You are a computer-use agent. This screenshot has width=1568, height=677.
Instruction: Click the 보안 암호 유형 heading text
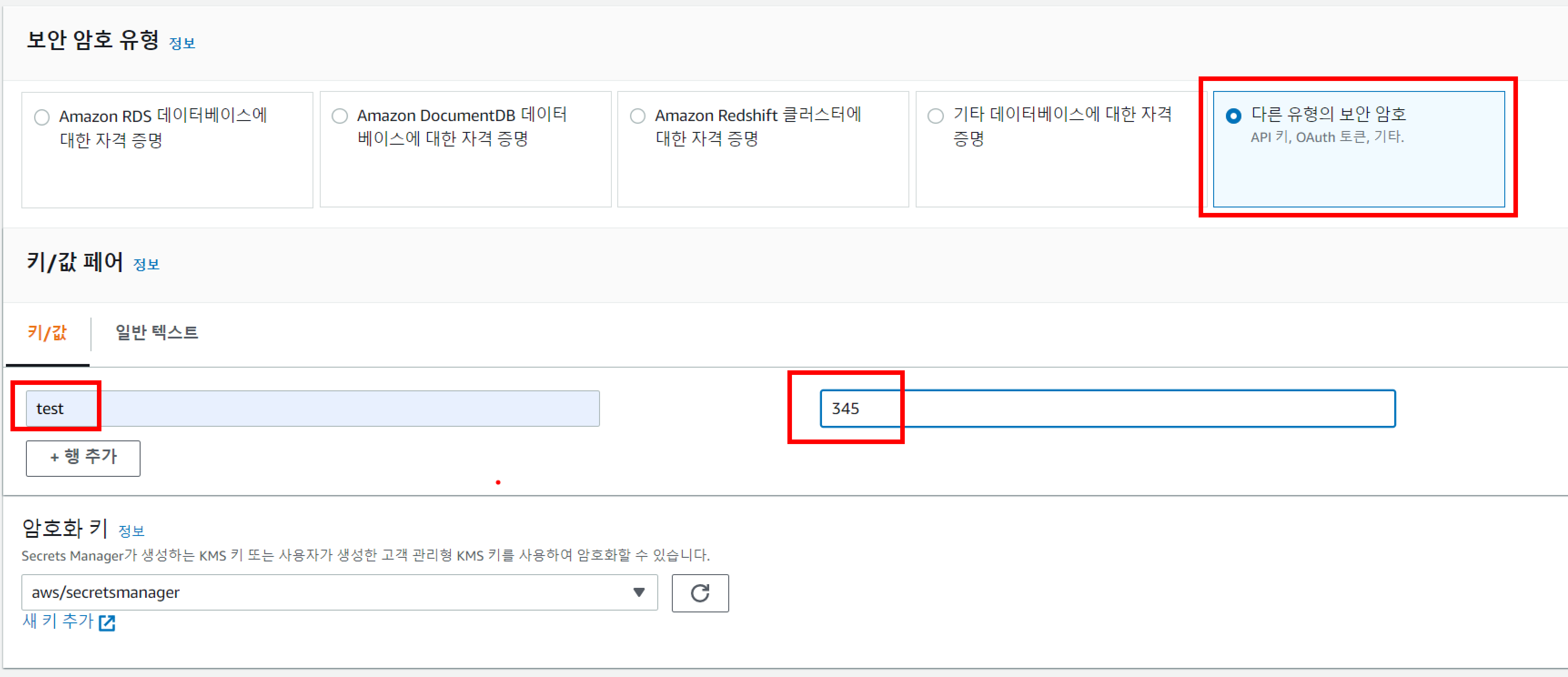[93, 40]
